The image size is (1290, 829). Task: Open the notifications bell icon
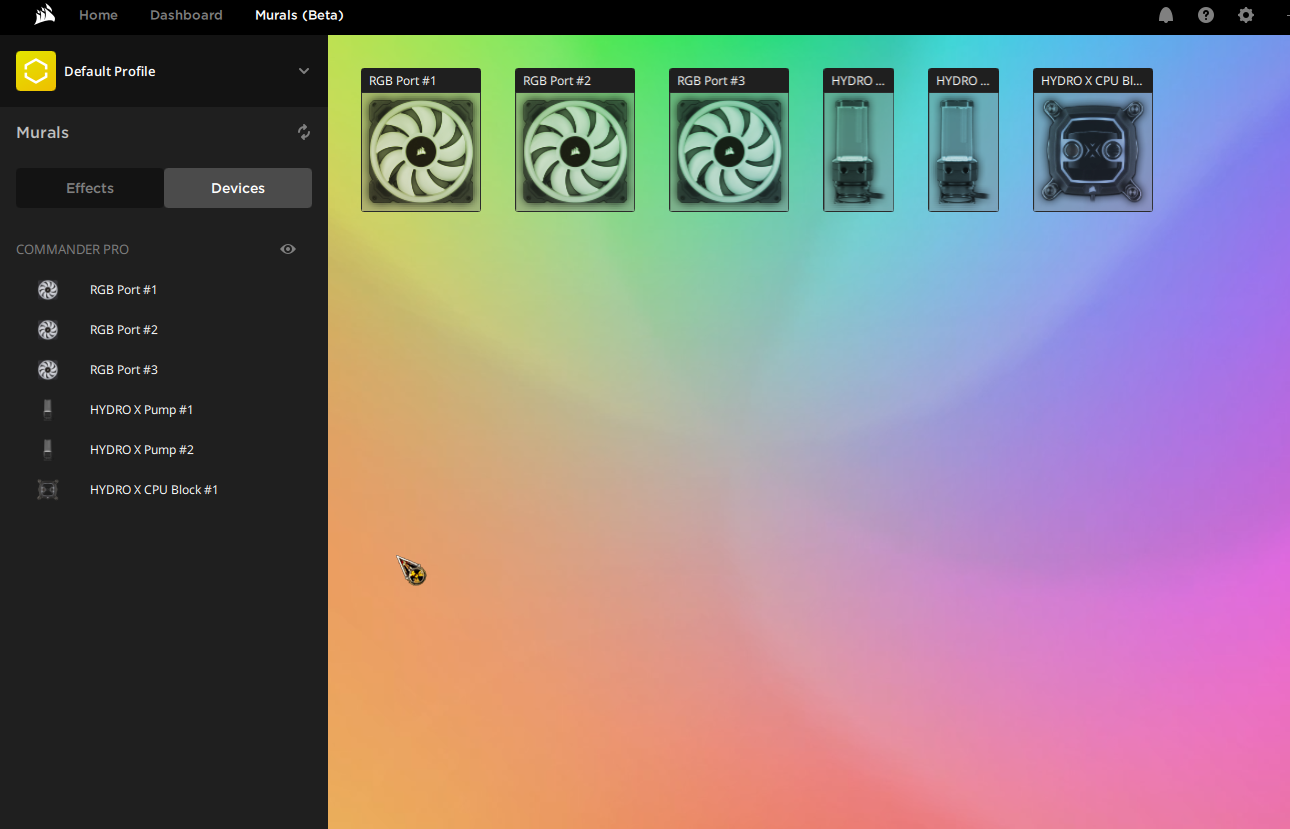pos(1166,15)
